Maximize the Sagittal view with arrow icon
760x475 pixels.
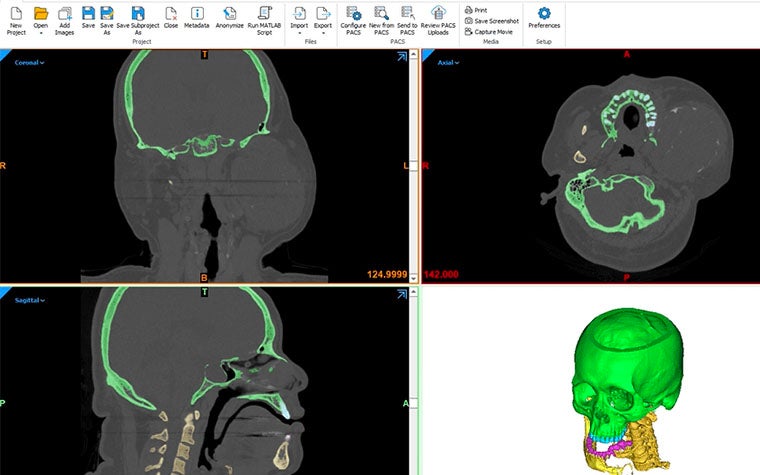coord(402,294)
